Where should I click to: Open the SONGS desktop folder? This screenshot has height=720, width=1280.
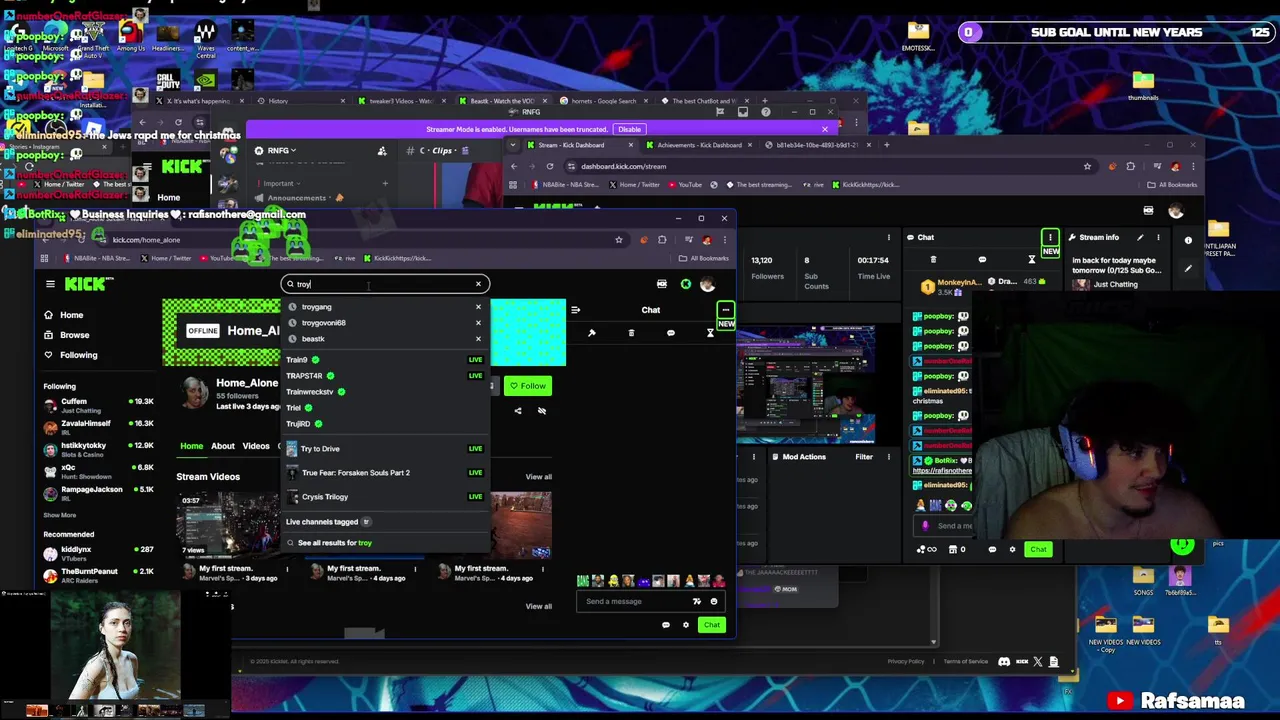pyautogui.click(x=1144, y=580)
